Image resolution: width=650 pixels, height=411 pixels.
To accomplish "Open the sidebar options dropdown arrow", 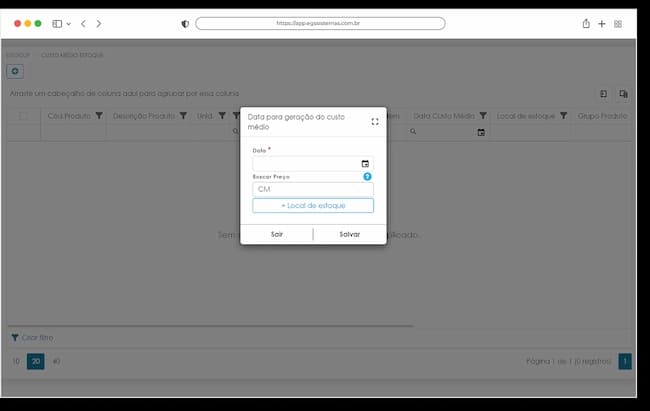I will click(69, 24).
